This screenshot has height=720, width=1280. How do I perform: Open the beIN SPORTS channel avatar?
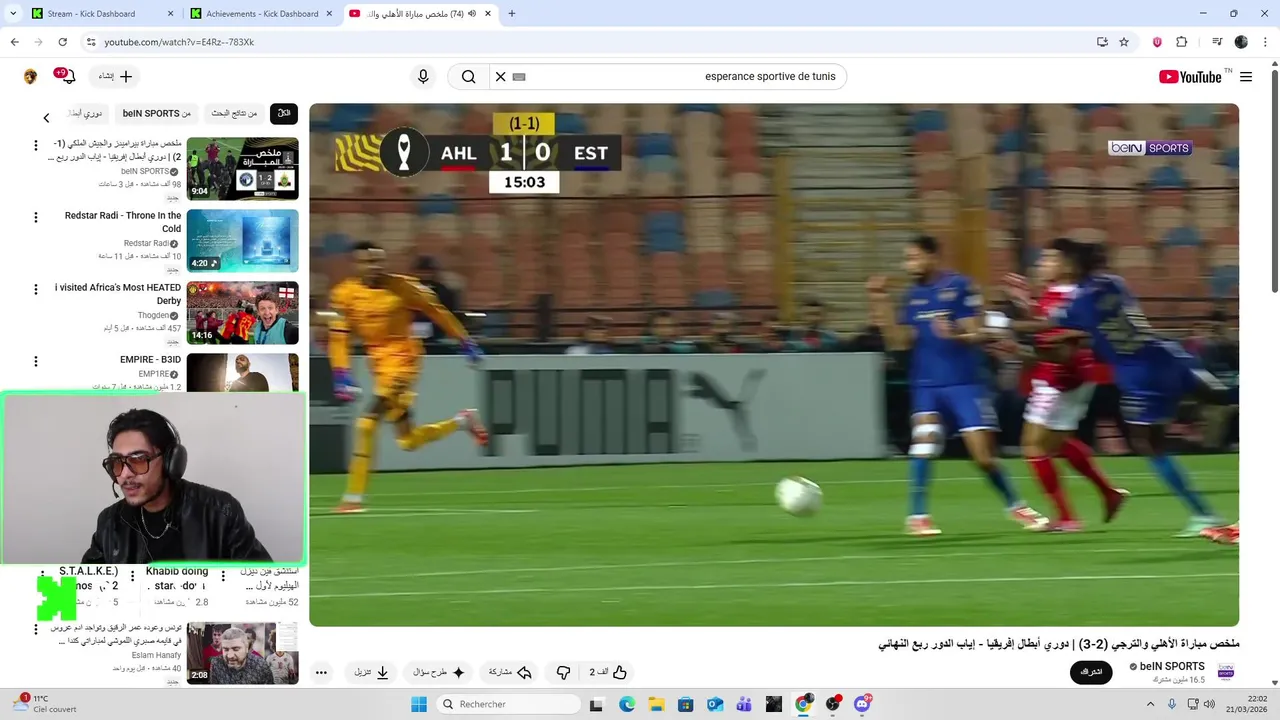[x=1225, y=672]
